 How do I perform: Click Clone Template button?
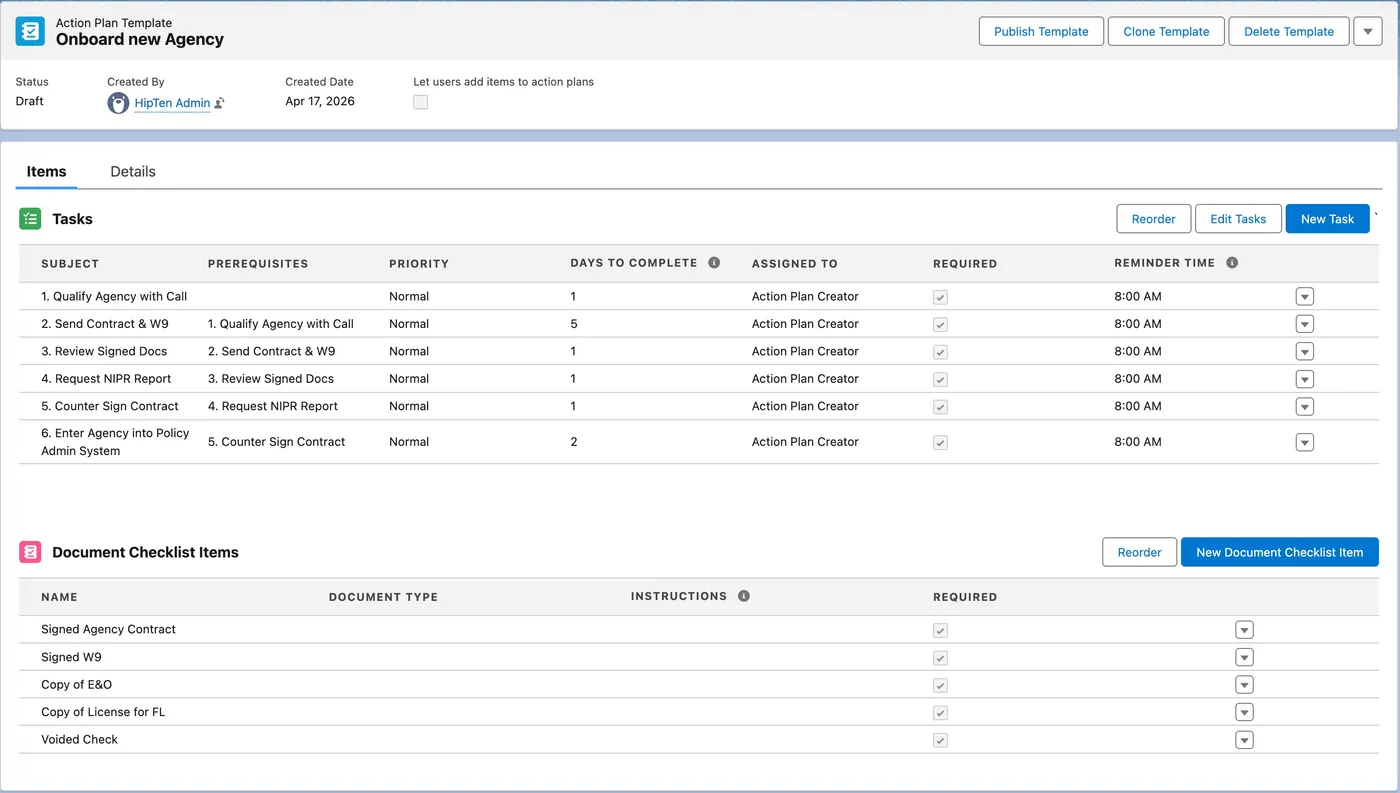pos(1166,31)
